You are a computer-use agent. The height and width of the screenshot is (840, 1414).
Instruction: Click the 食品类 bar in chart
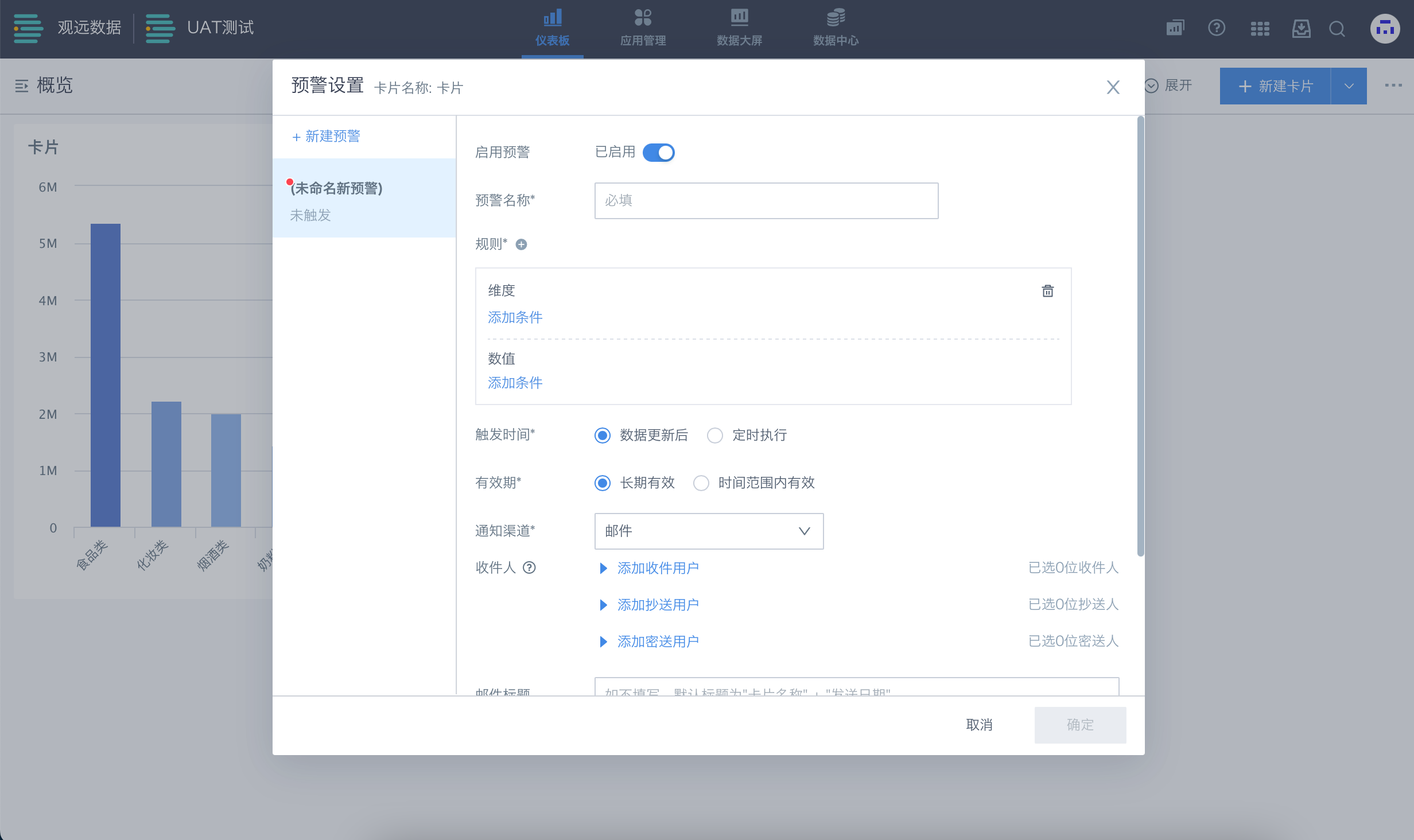click(105, 375)
